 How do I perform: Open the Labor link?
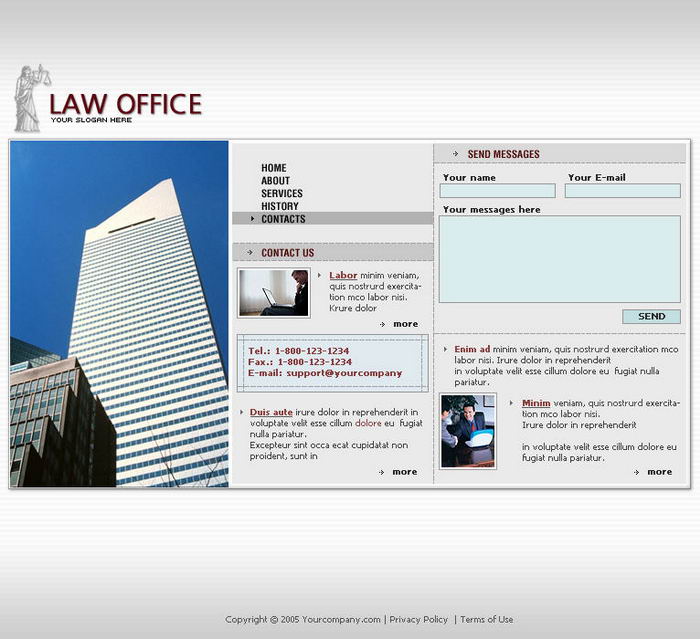coord(343,276)
